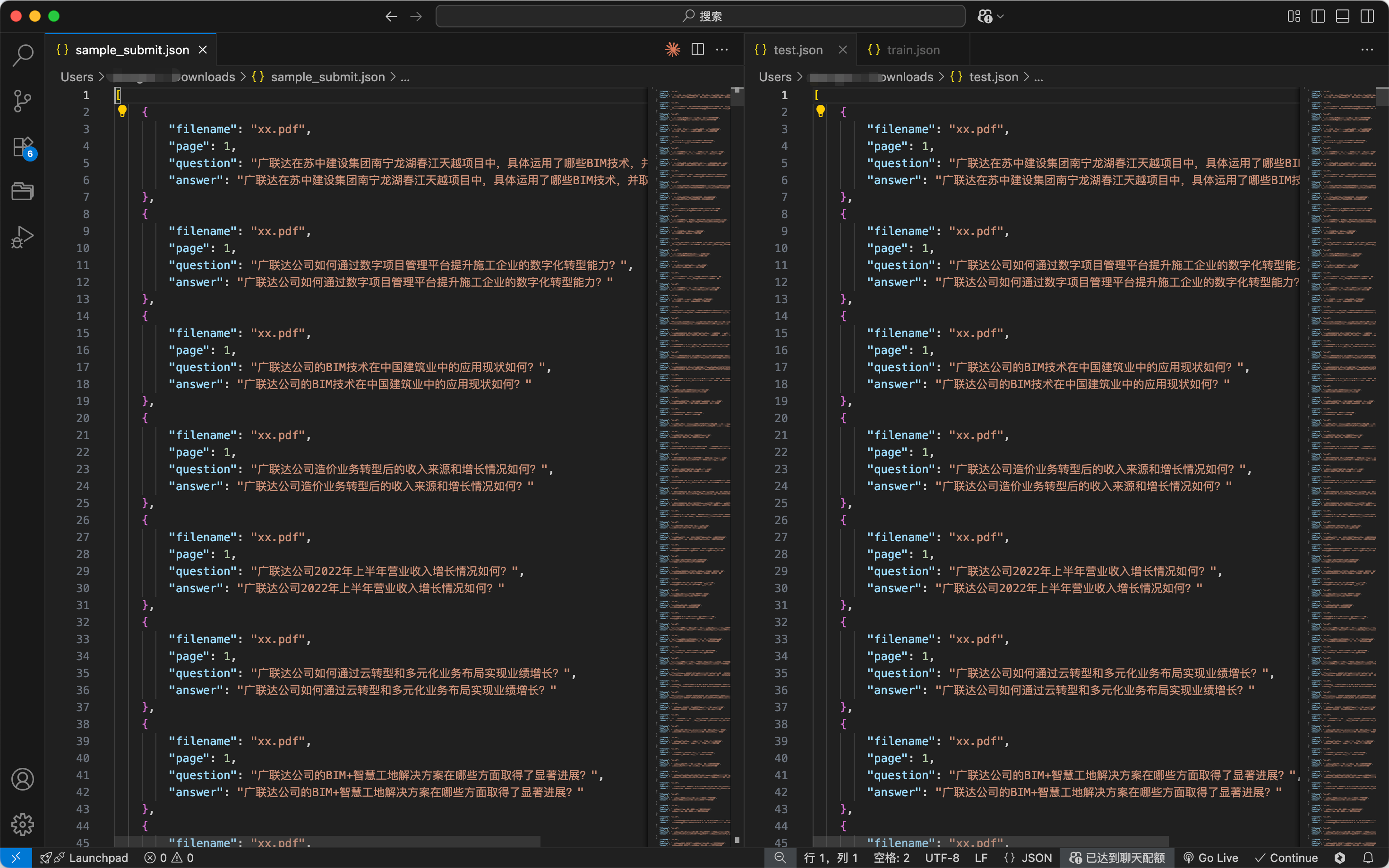This screenshot has width=1389, height=868.
Task: Open the Source Control view
Action: coord(22,101)
